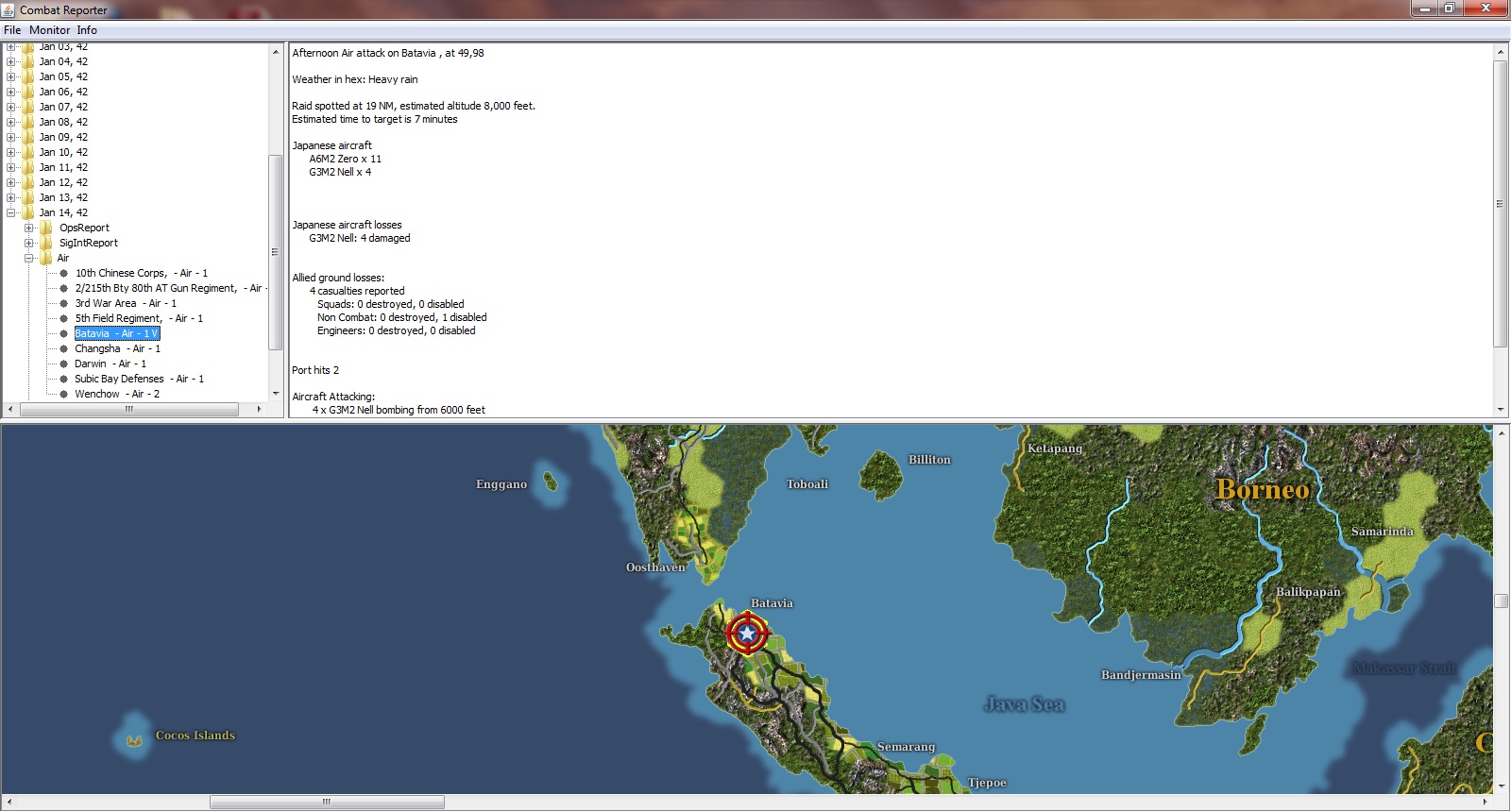Click the tree panel scroll-down arrow

tap(276, 394)
